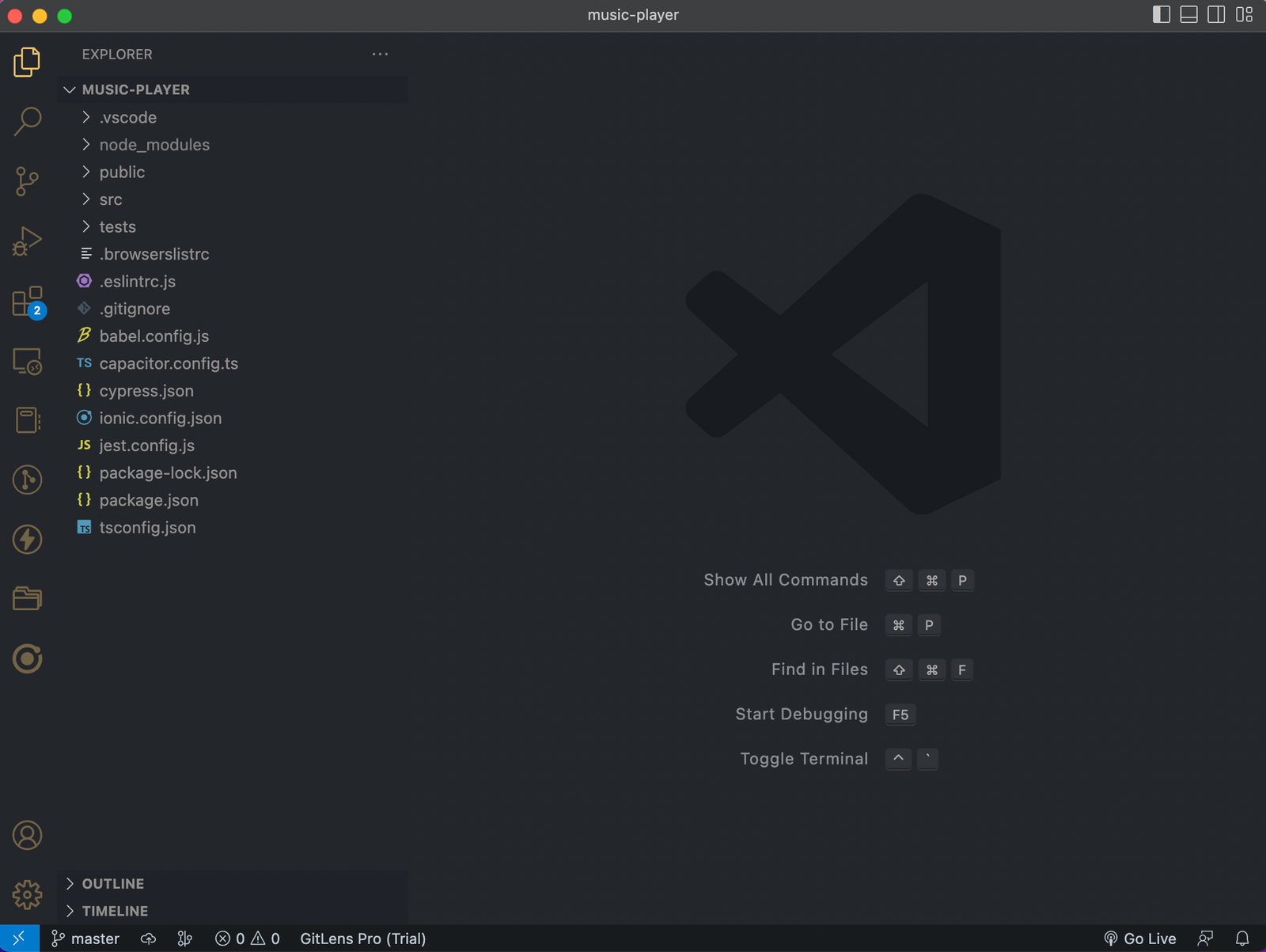The image size is (1266, 952).
Task: Click master branch in status bar
Action: [x=85, y=939]
